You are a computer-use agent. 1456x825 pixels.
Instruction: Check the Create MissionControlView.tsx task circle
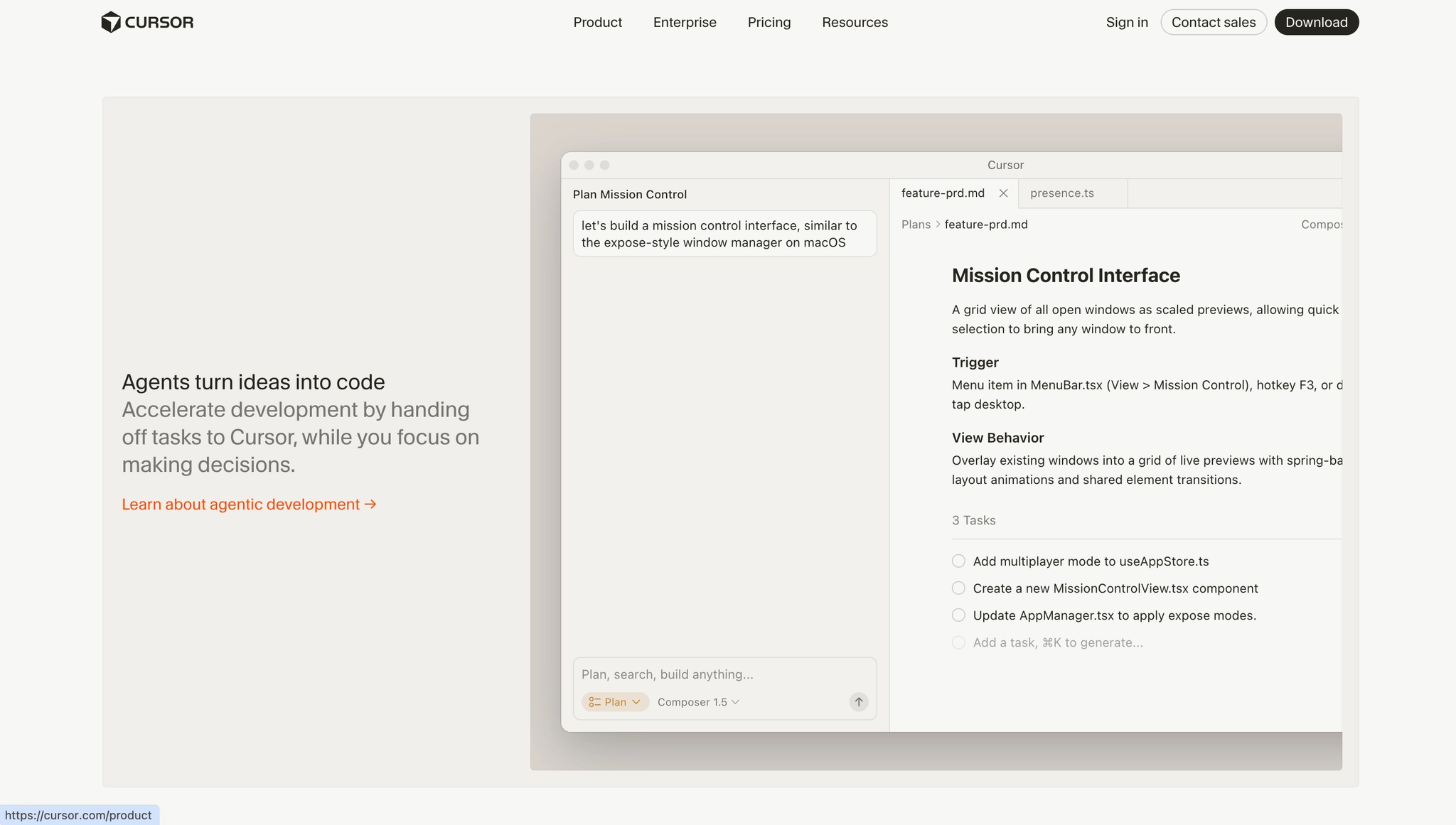coord(958,588)
